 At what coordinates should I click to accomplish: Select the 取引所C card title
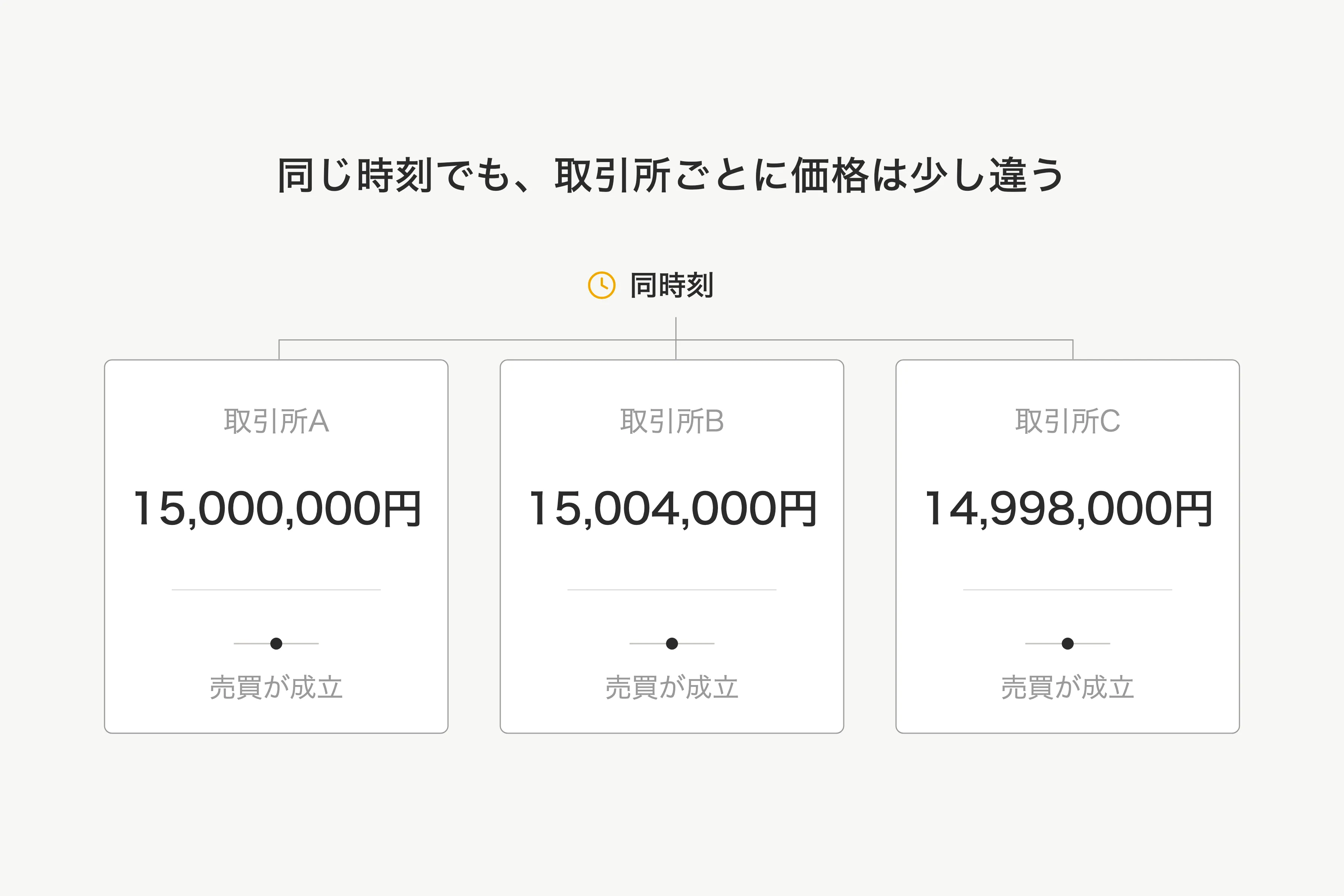tap(1067, 422)
